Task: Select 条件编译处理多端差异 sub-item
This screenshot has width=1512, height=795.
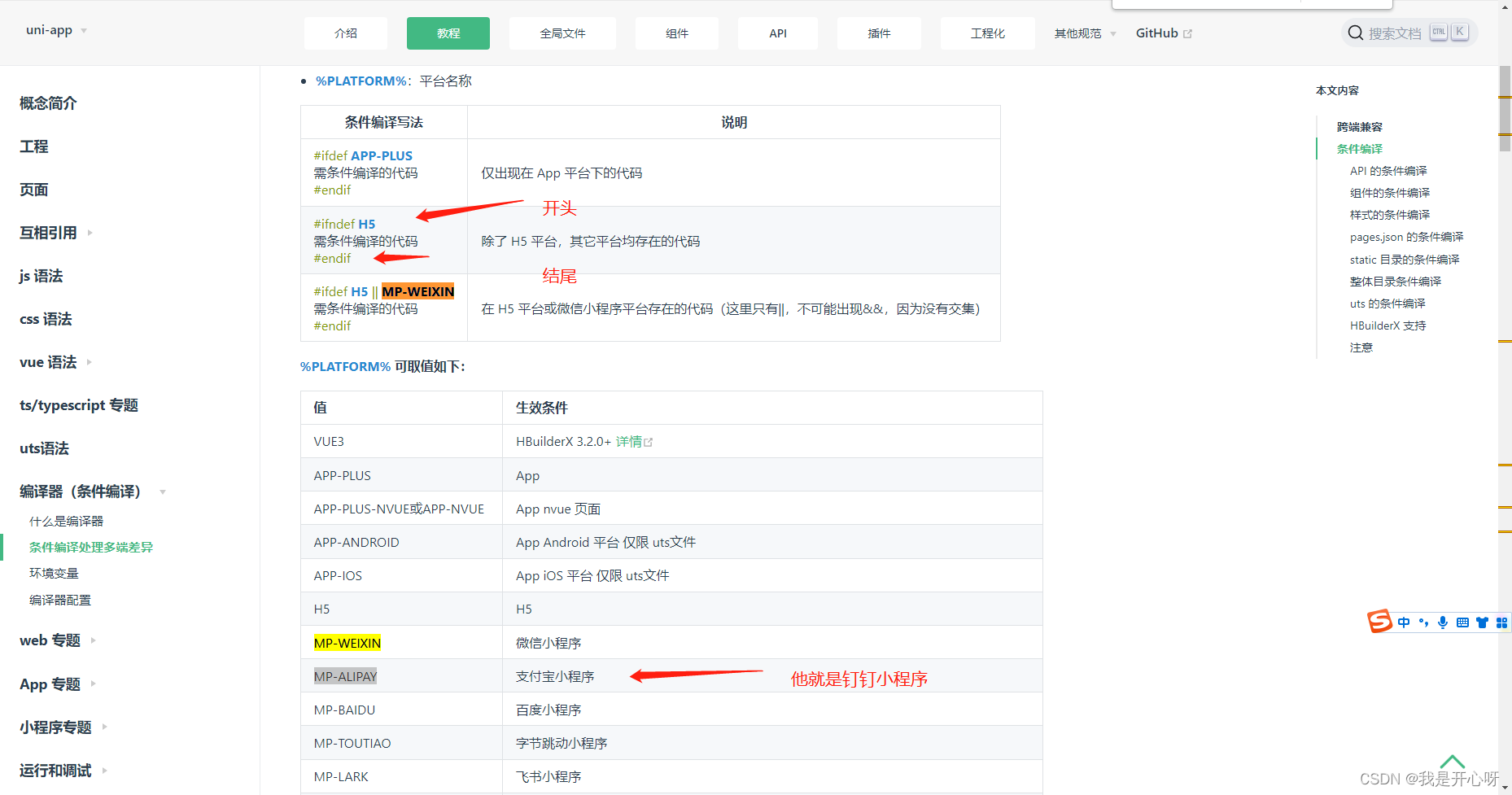Action: click(x=91, y=548)
